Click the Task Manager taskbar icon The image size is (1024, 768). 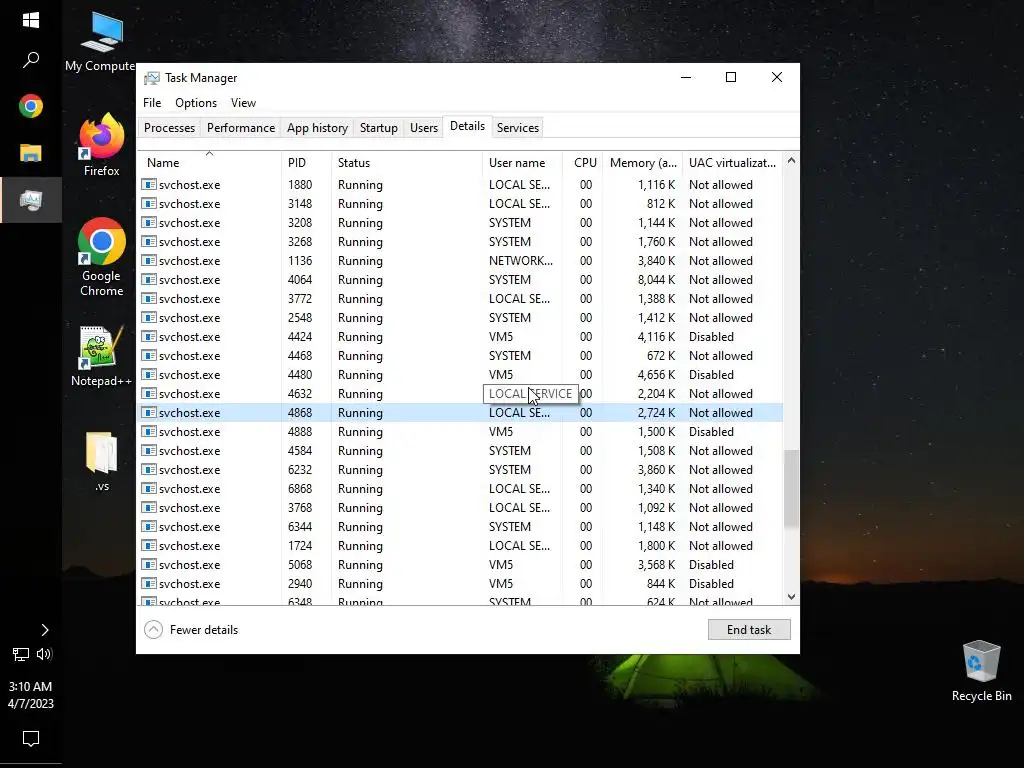[31, 200]
